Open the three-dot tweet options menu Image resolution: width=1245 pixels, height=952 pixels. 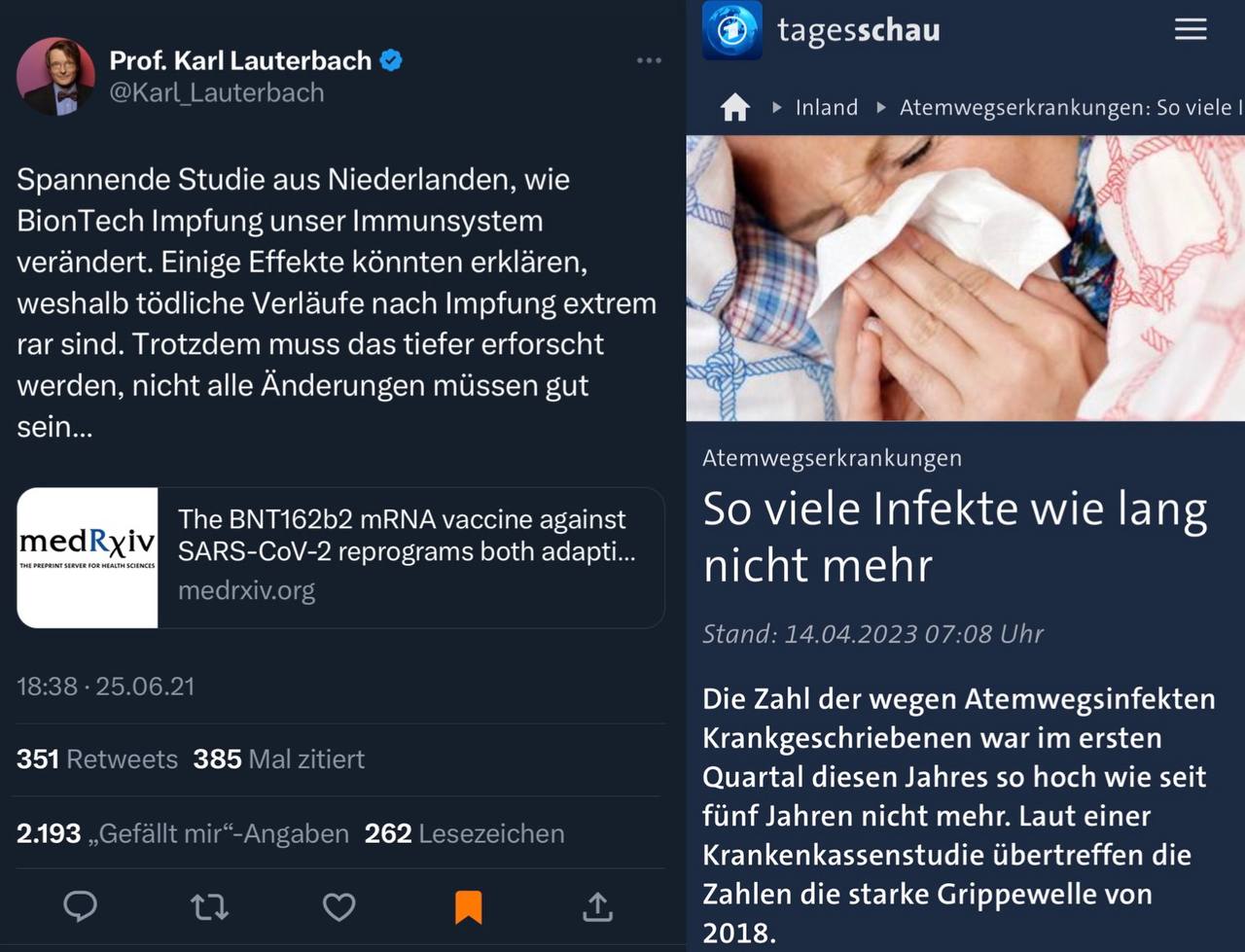(x=649, y=60)
